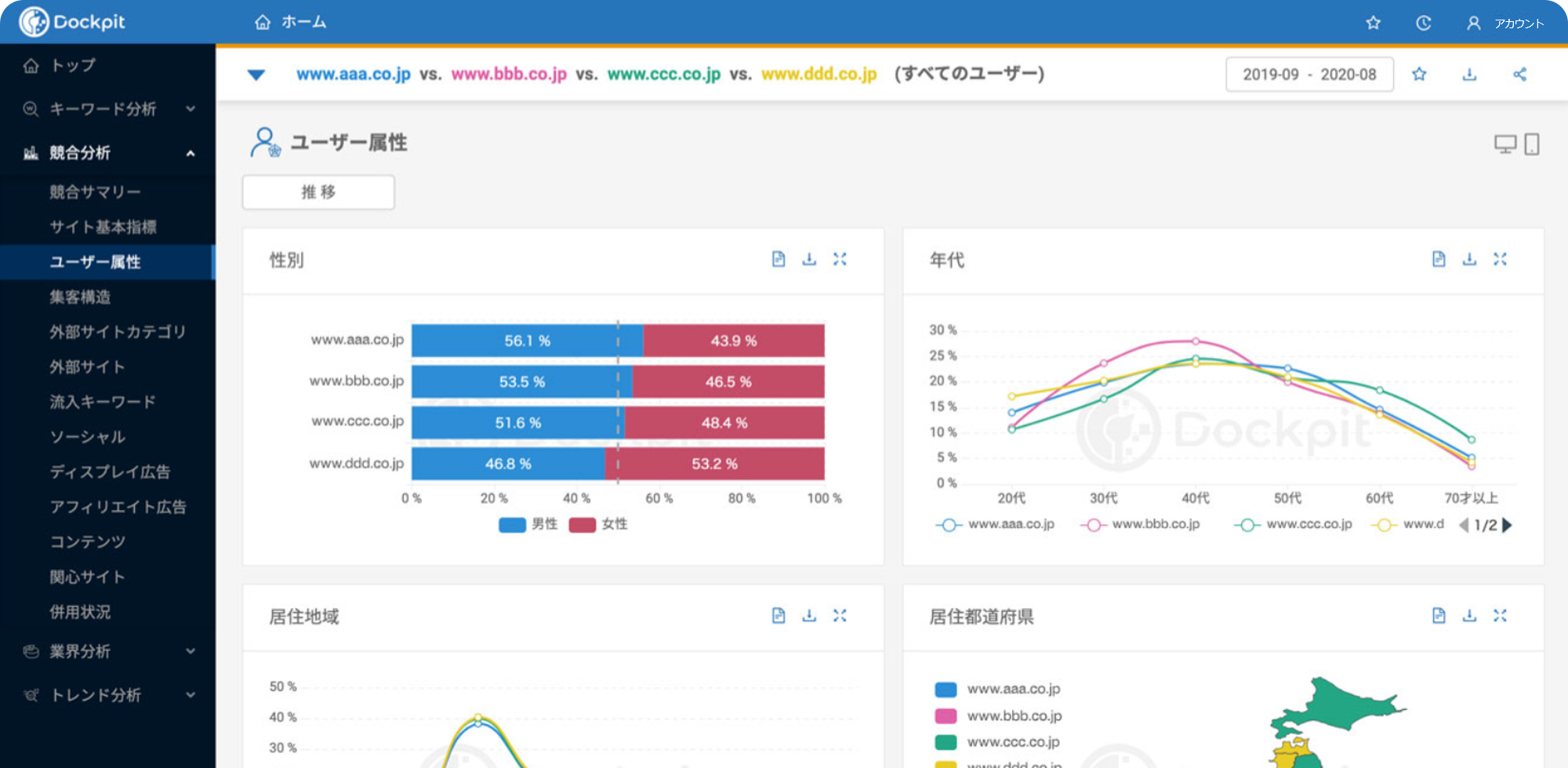Click the favorites star in top header
Screen dimensions: 1568x768
(x=1373, y=23)
